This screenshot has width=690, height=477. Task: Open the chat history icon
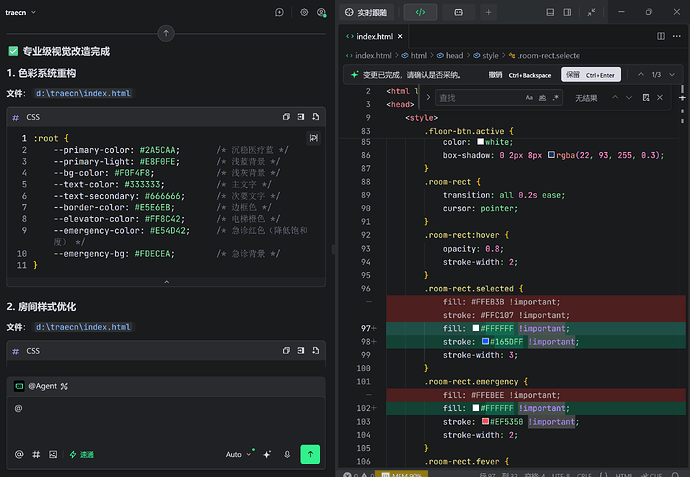[x=279, y=12]
